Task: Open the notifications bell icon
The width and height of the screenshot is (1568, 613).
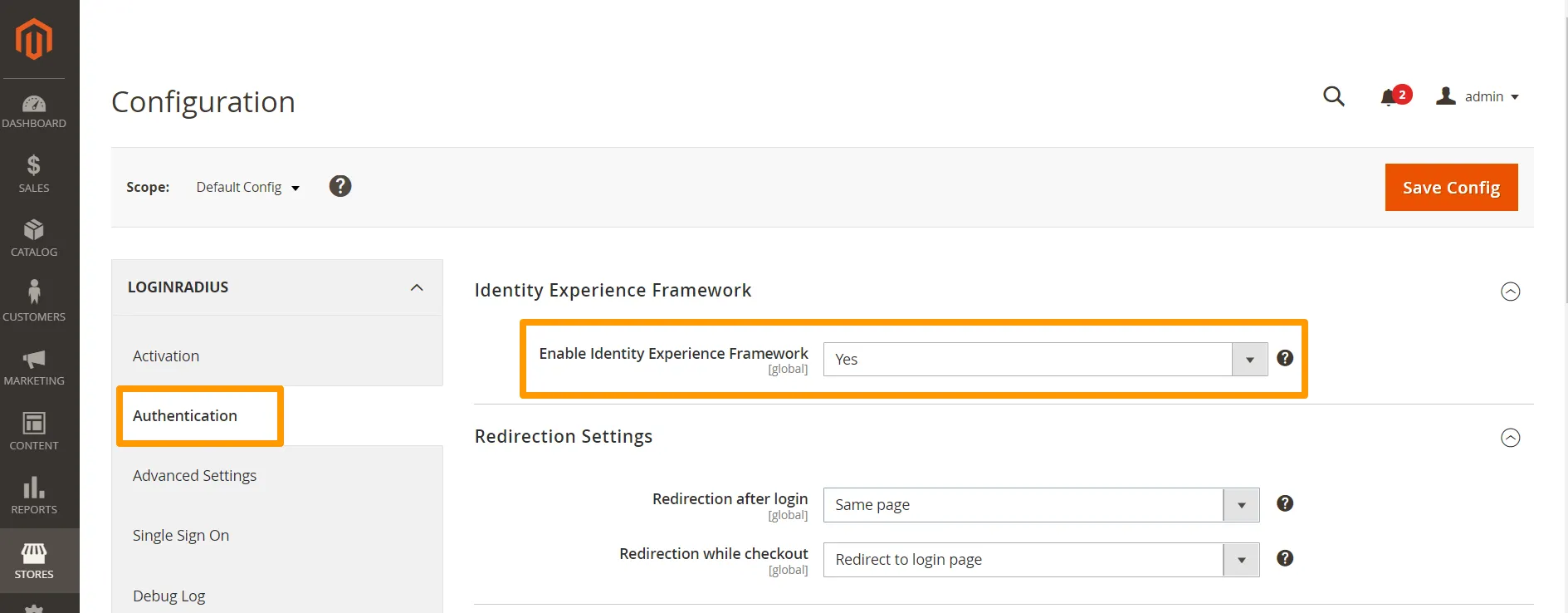Action: [x=1388, y=98]
